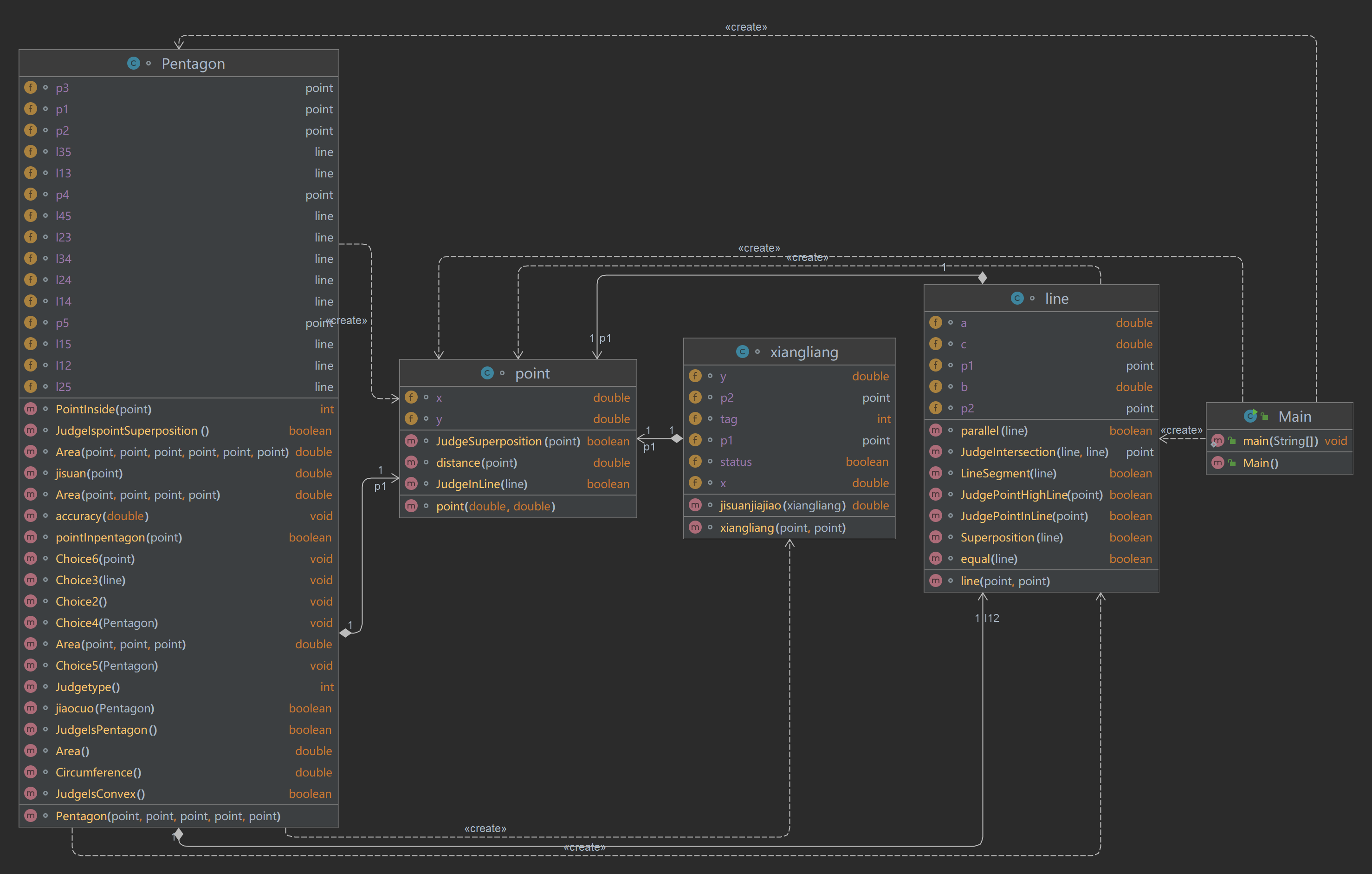Click method icon beside JudgeIntersection(line, line)
The height and width of the screenshot is (874, 1372).
tap(936, 452)
